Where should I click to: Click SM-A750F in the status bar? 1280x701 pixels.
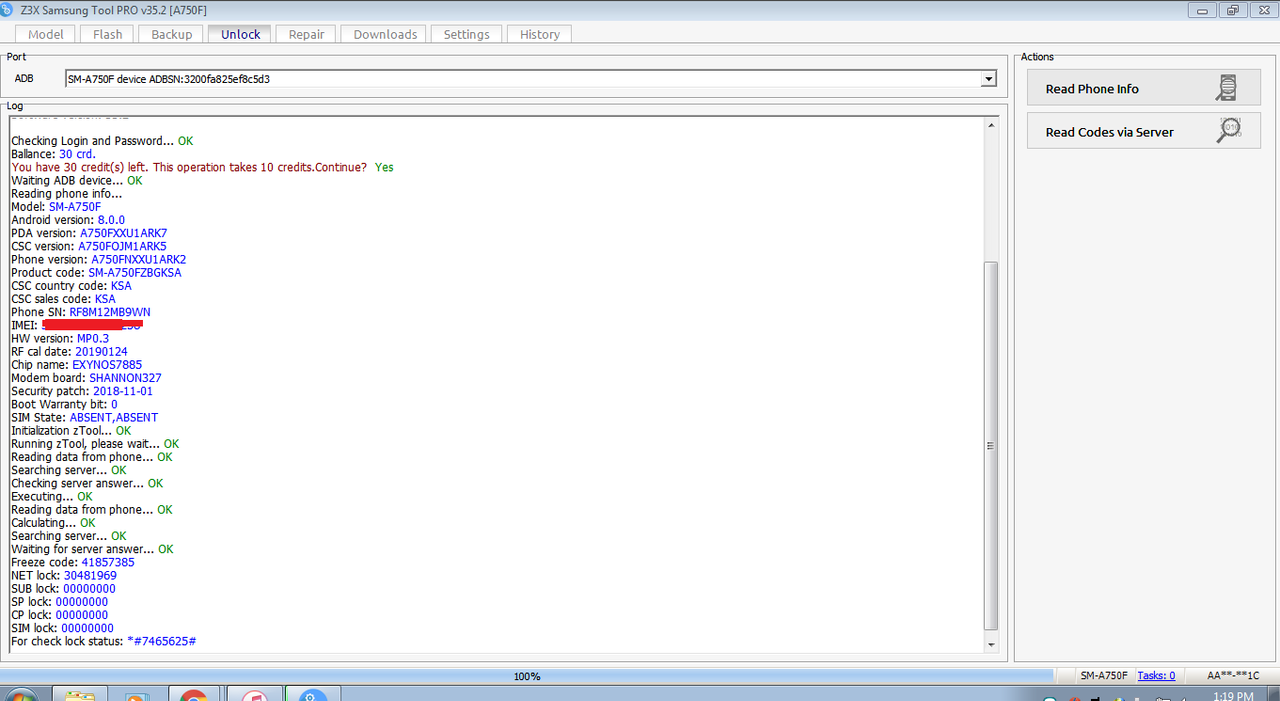tap(1104, 676)
